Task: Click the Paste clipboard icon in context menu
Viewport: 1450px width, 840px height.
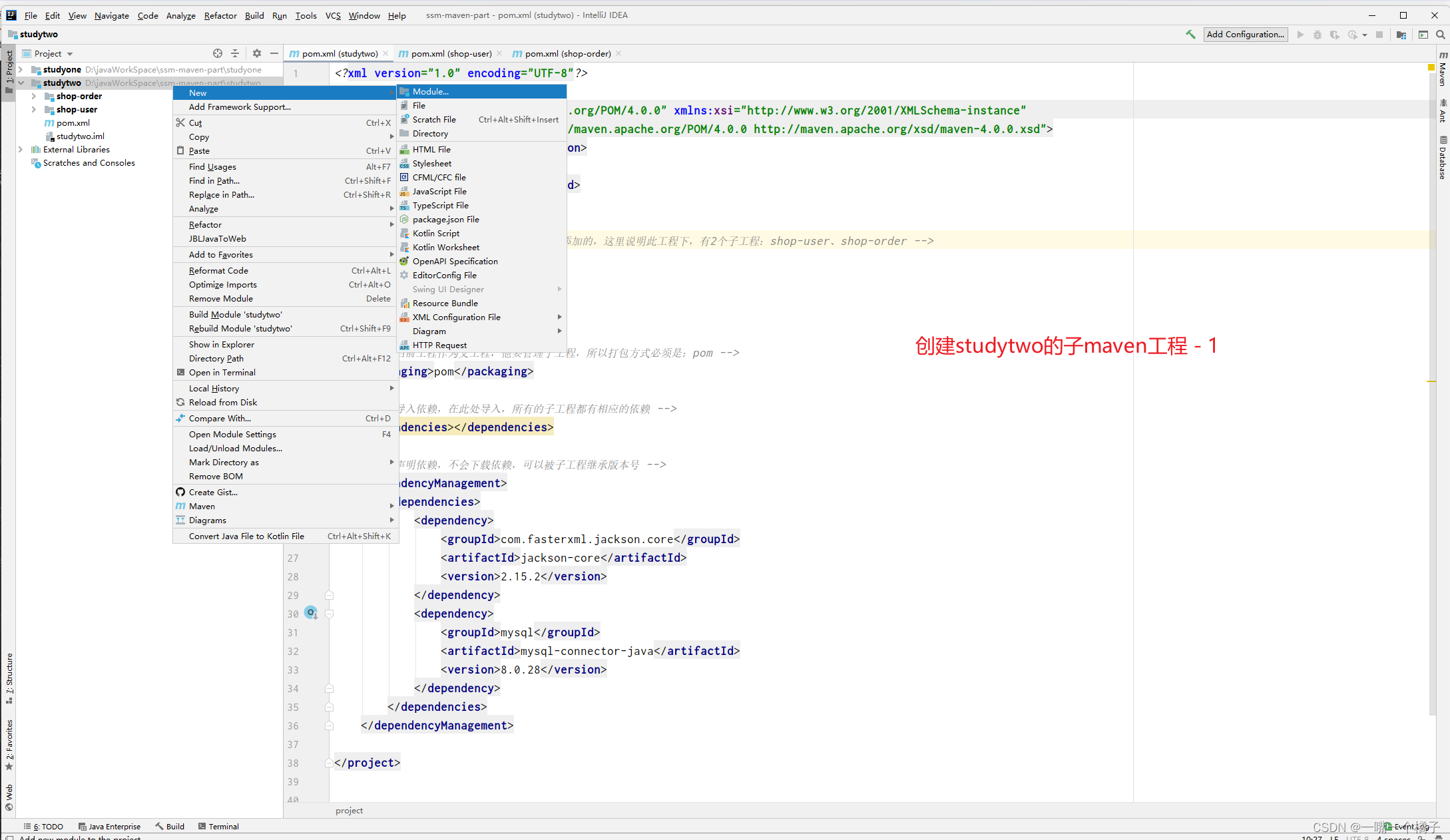Action: click(180, 150)
